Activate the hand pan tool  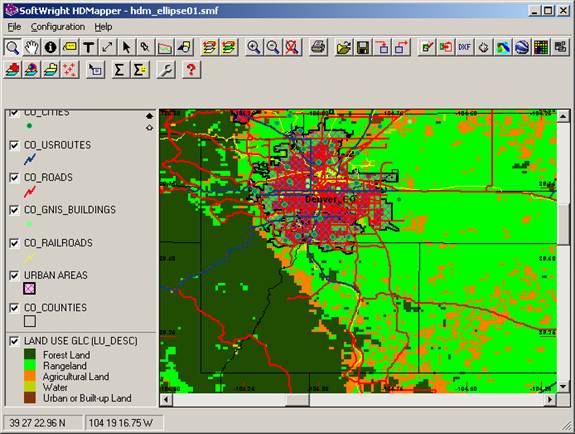coord(32,47)
